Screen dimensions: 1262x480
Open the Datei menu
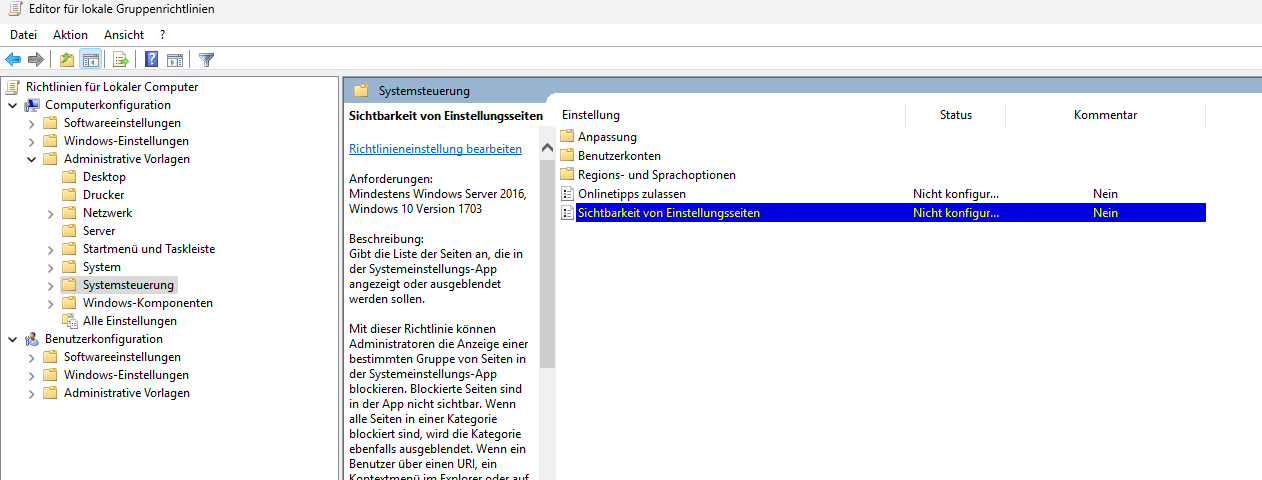(24, 35)
